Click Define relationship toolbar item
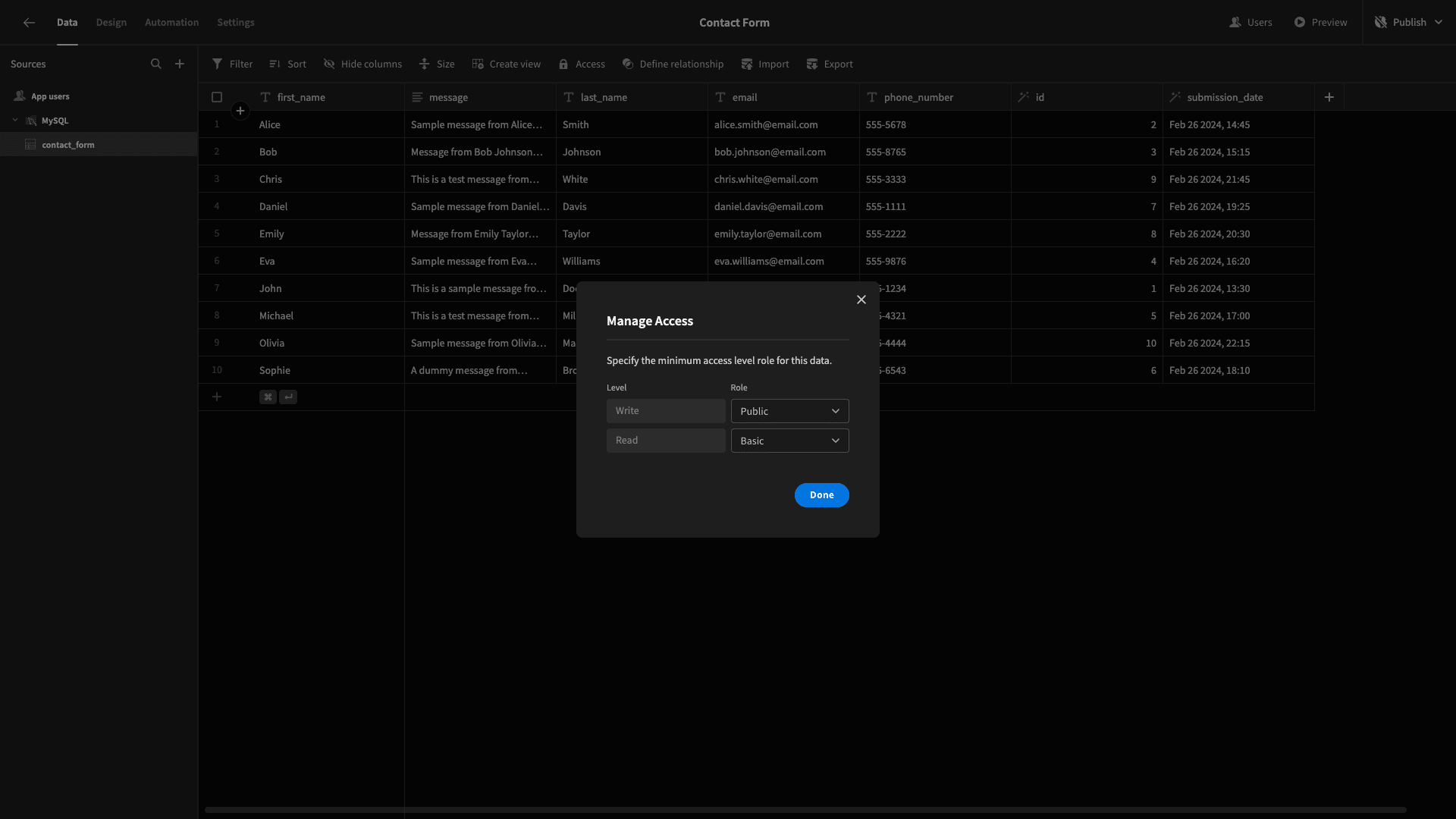The image size is (1456, 819). [x=673, y=64]
